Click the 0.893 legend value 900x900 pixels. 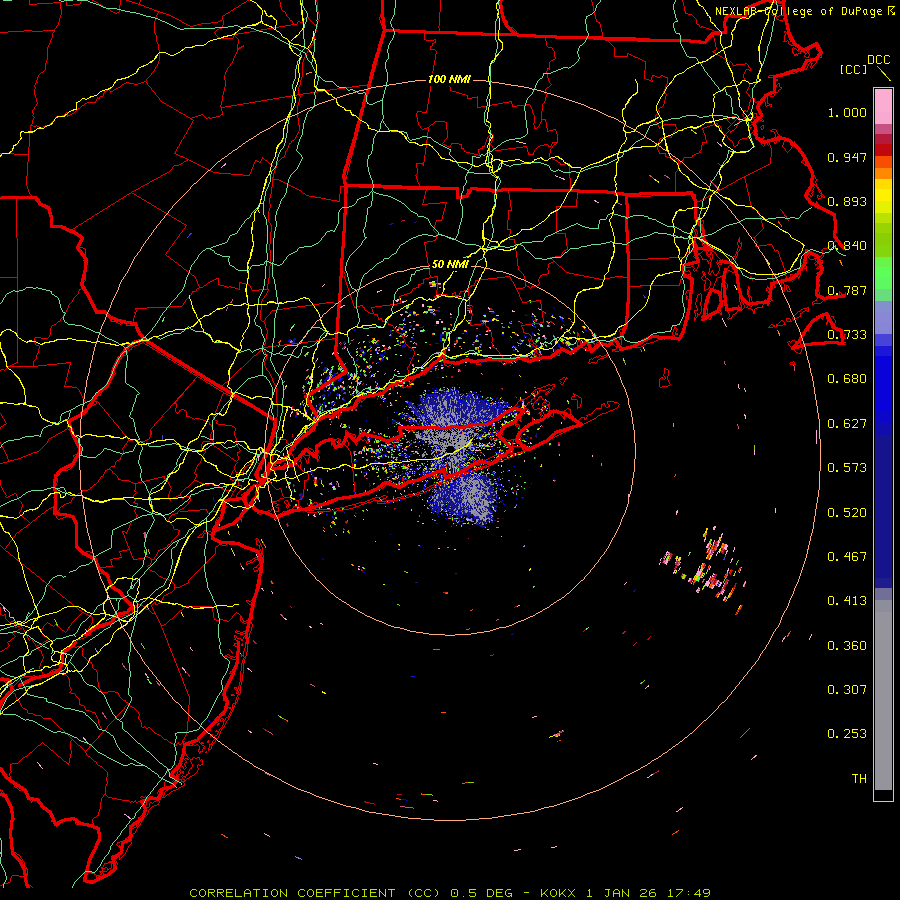coord(847,201)
